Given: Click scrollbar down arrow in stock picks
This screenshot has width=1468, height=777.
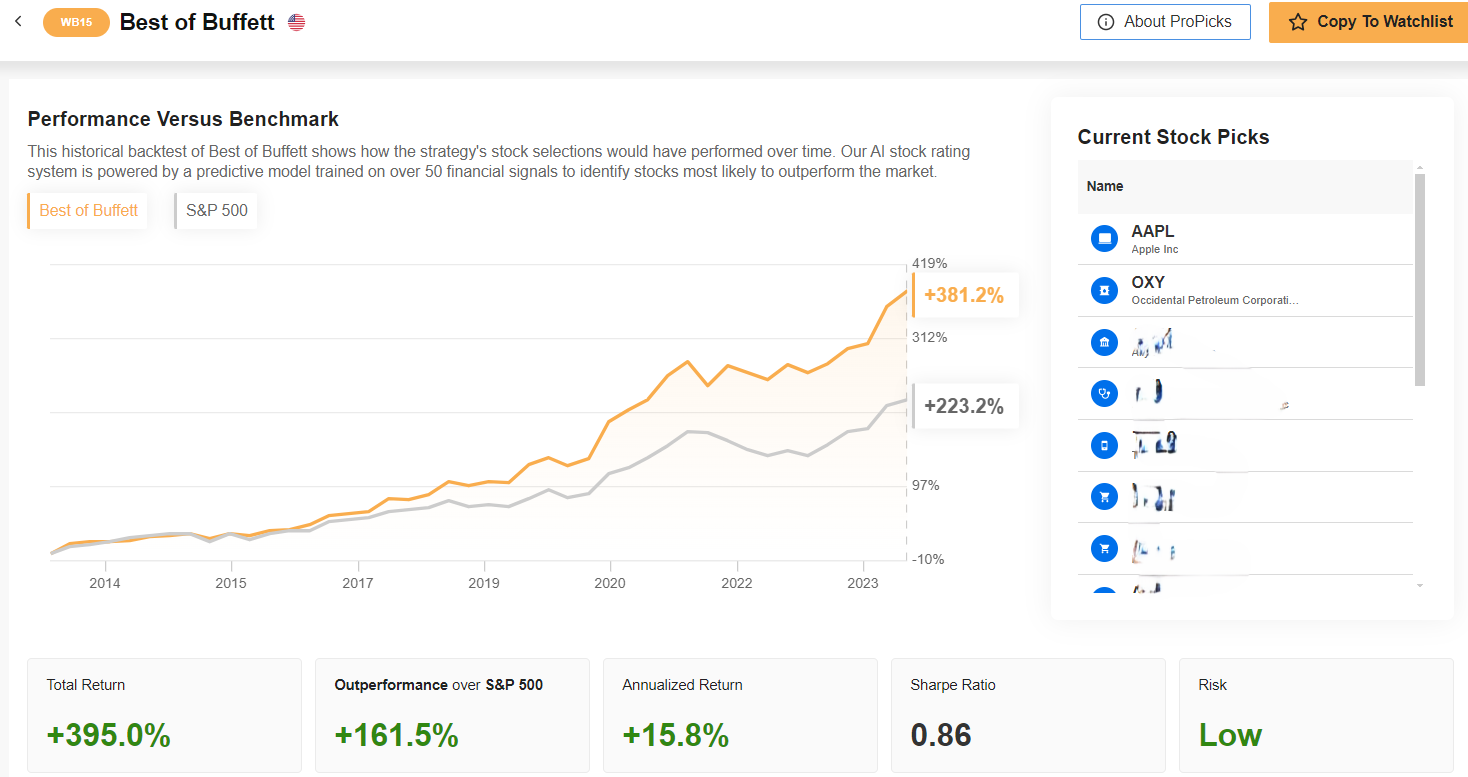Looking at the screenshot, I should coord(1420,585).
